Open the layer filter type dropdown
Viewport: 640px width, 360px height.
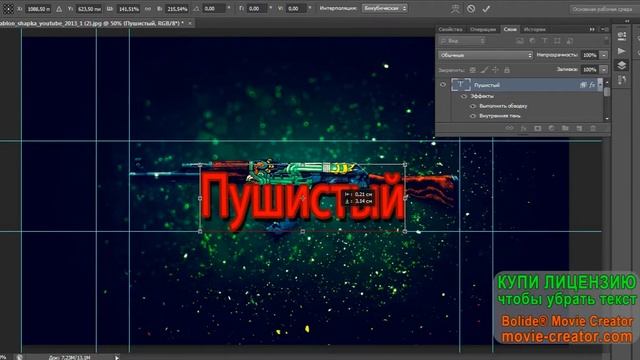point(463,41)
